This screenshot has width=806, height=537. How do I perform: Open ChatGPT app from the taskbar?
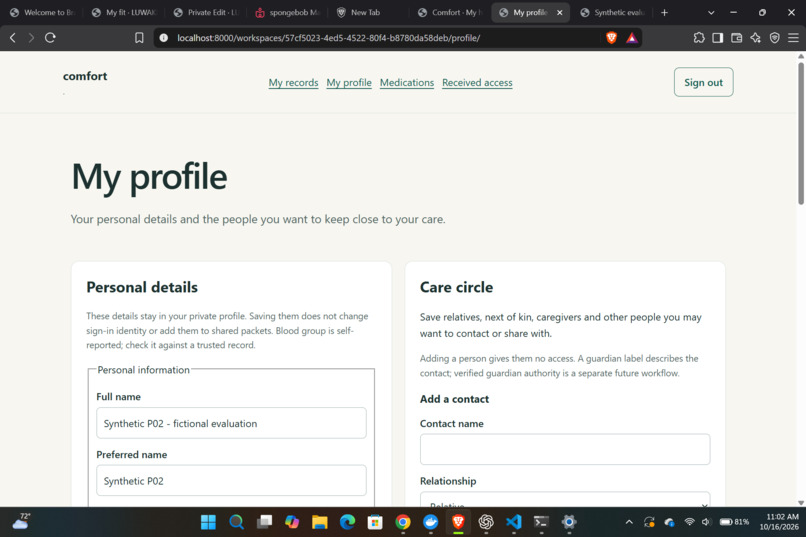[x=486, y=522]
